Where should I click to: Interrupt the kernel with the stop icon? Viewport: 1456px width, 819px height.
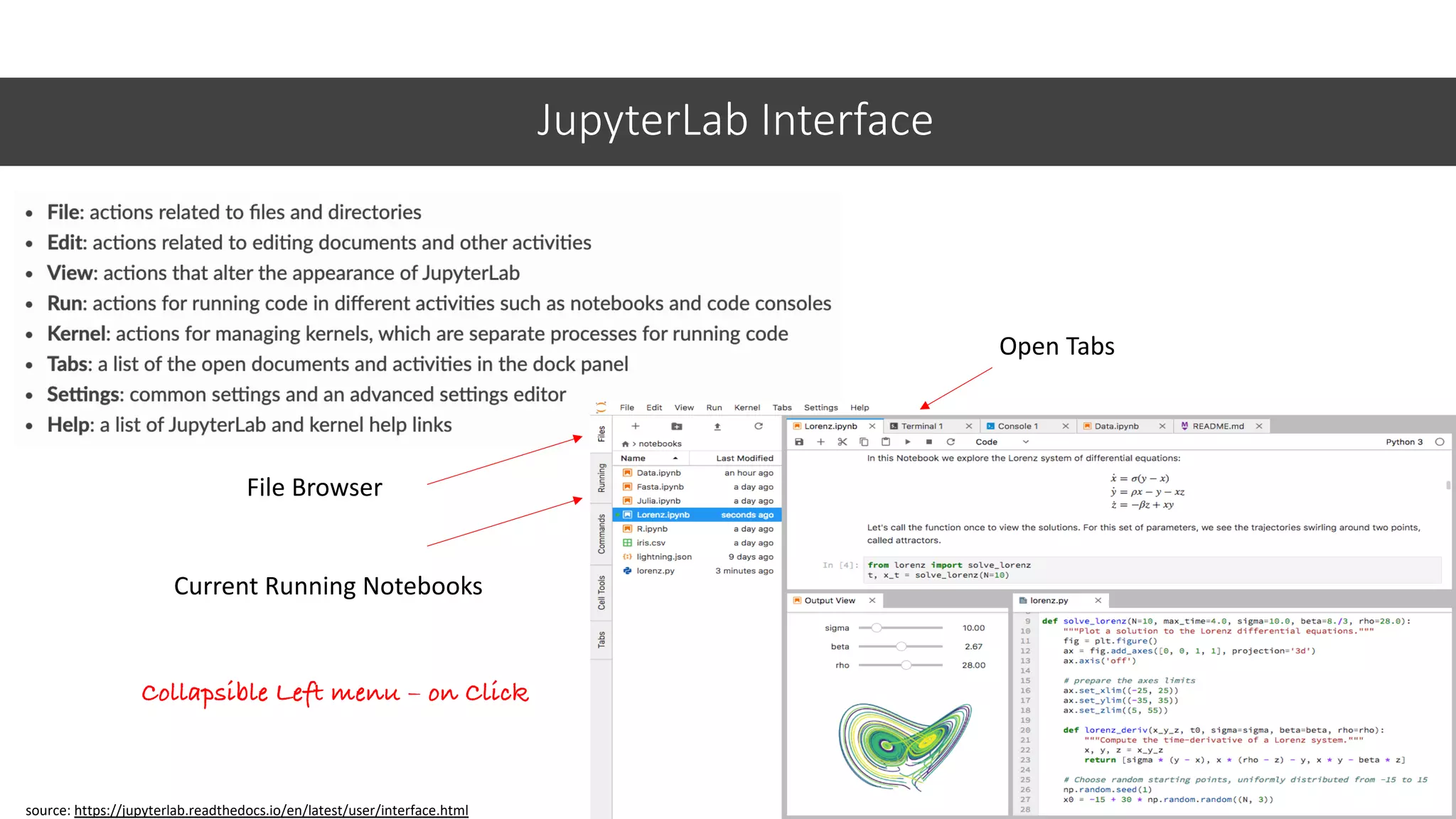click(x=928, y=441)
